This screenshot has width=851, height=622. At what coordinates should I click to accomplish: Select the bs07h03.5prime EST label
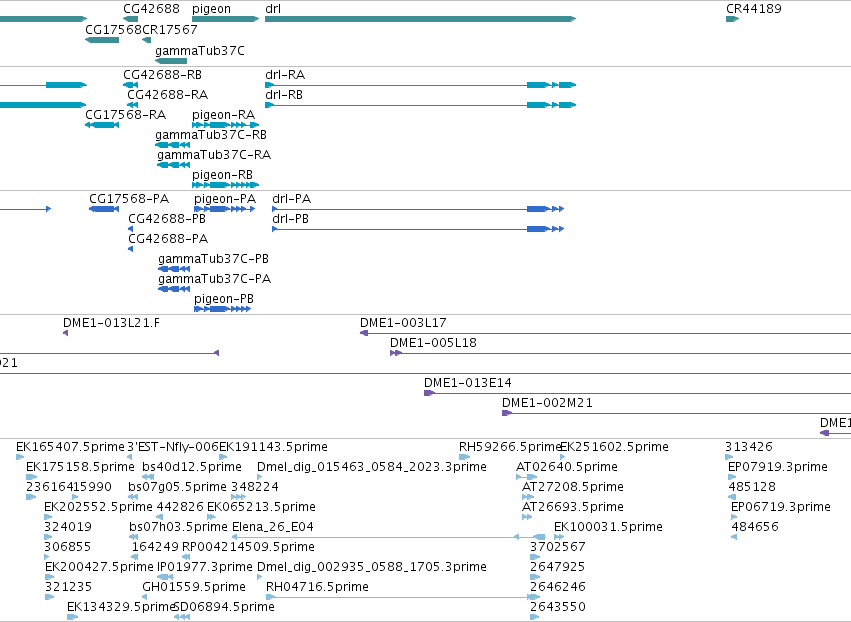tap(178, 528)
